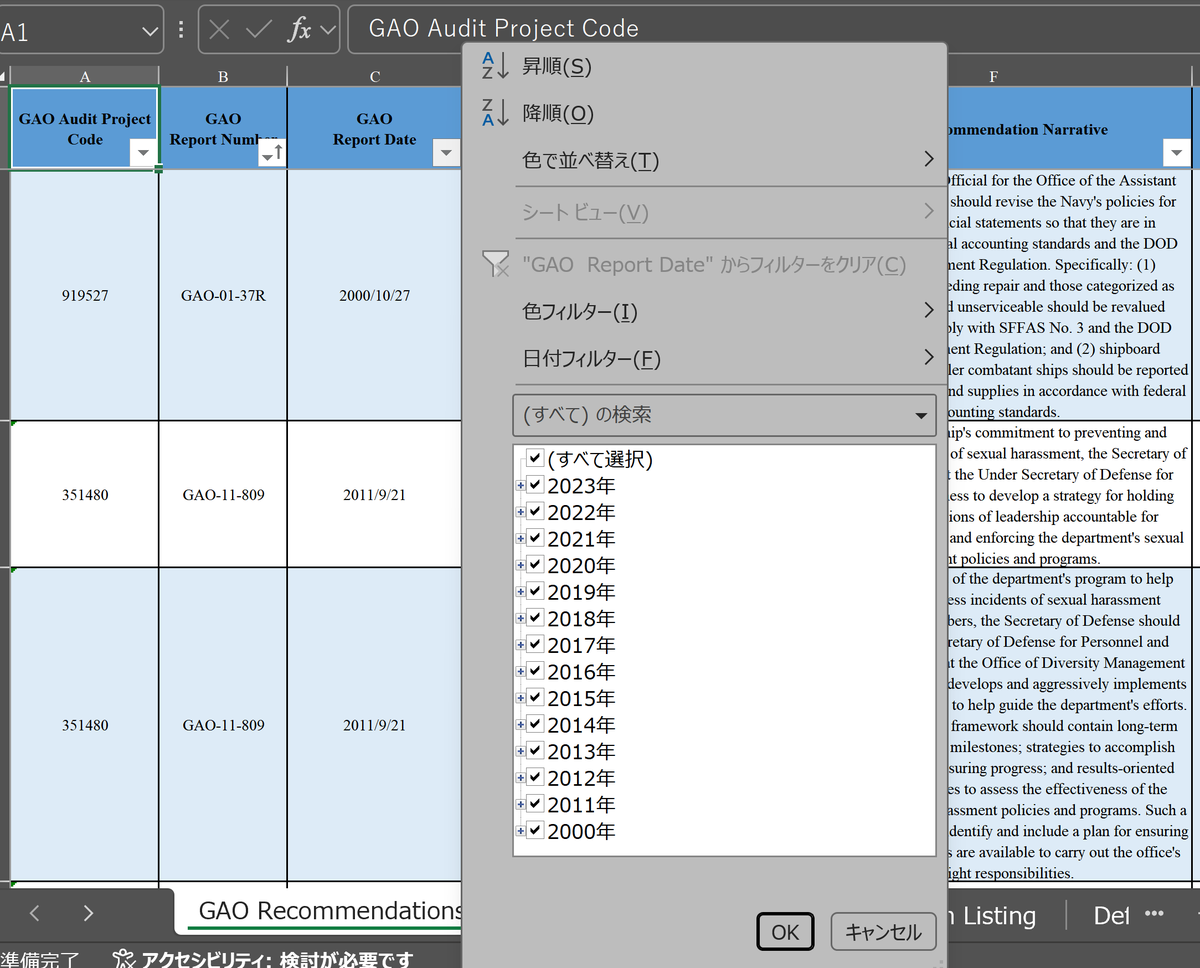Expand the 2023年 tree node

coord(520,485)
